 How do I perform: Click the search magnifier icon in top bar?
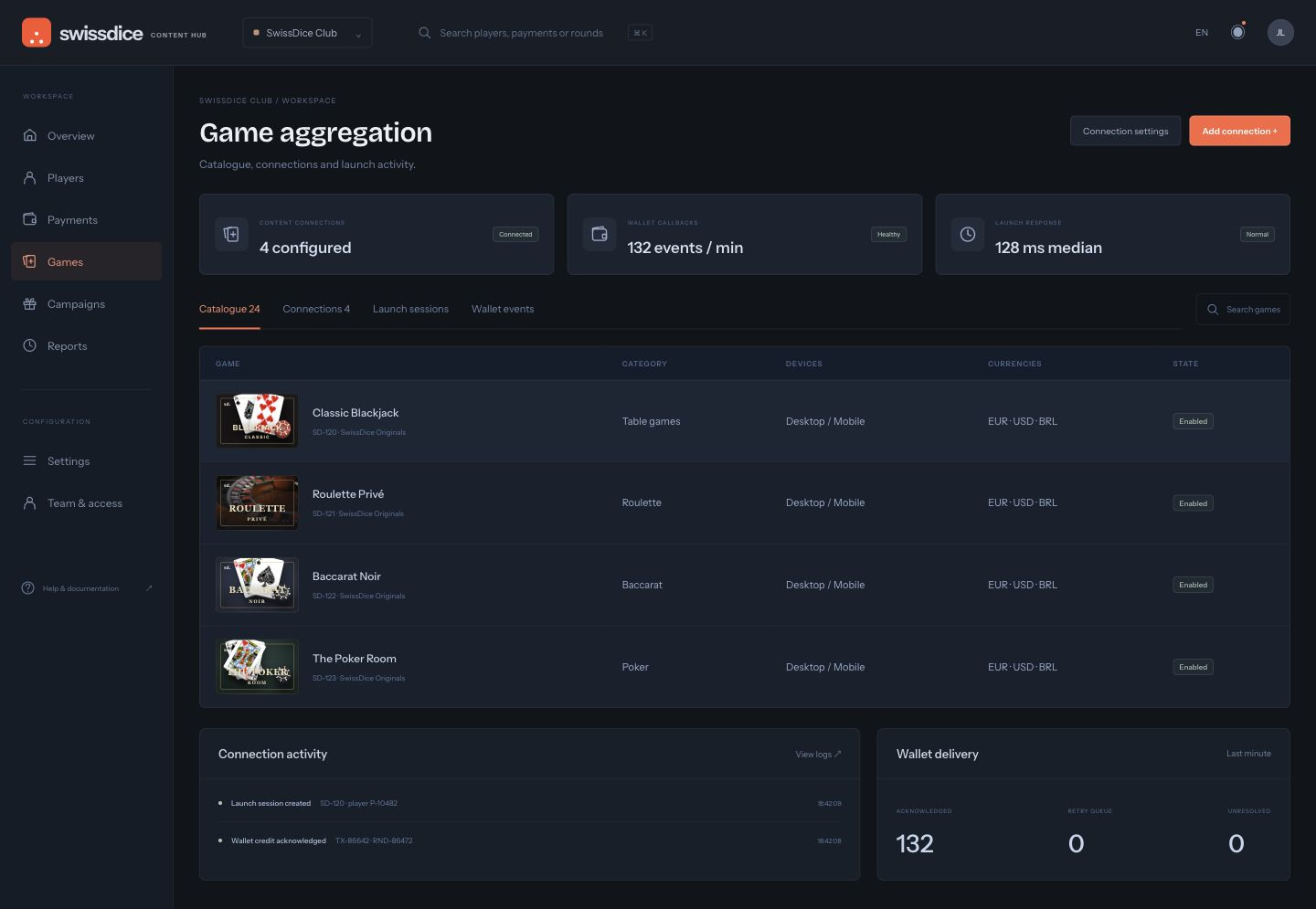point(424,33)
